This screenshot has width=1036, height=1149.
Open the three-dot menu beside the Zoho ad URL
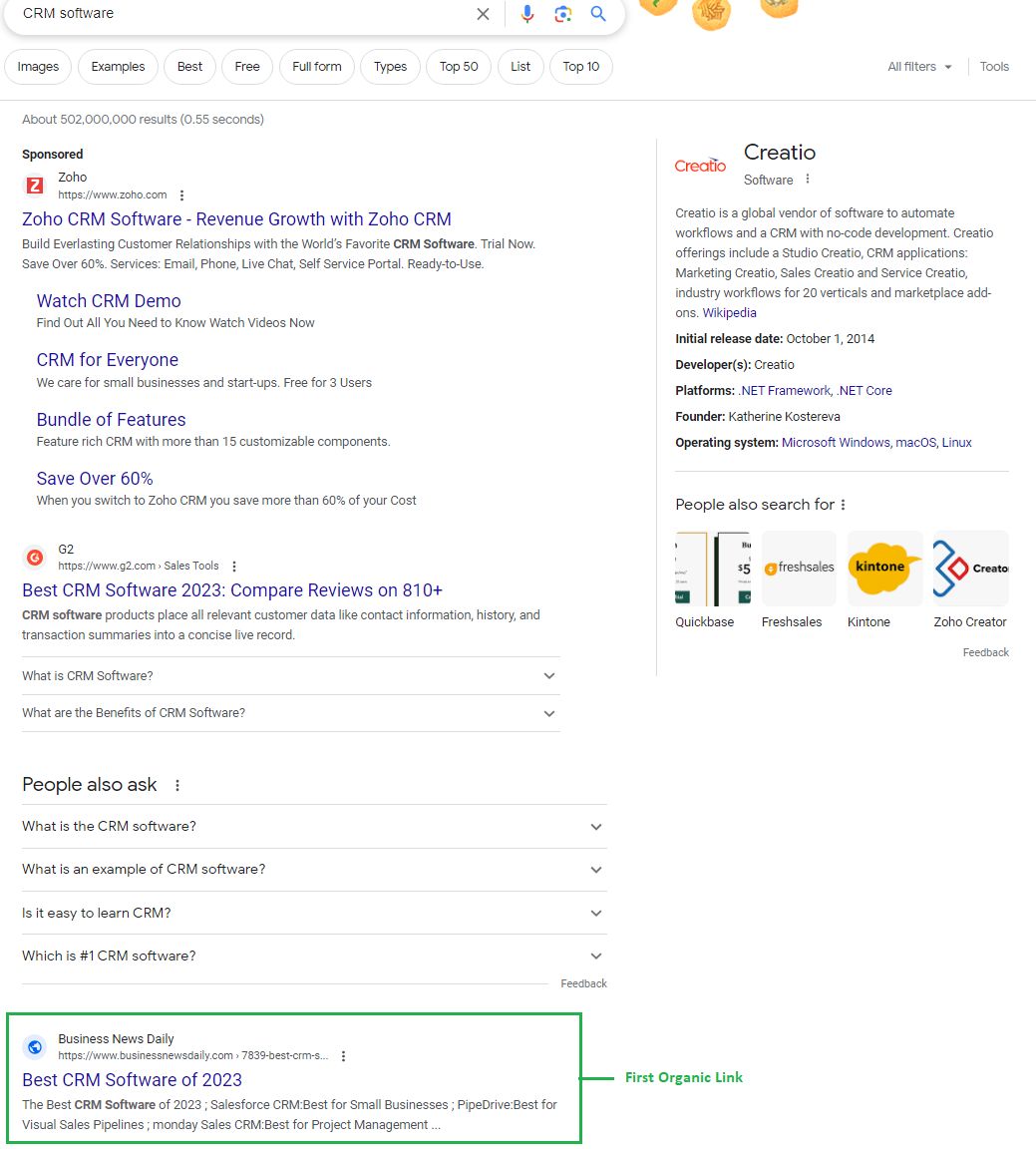pyautogui.click(x=181, y=195)
